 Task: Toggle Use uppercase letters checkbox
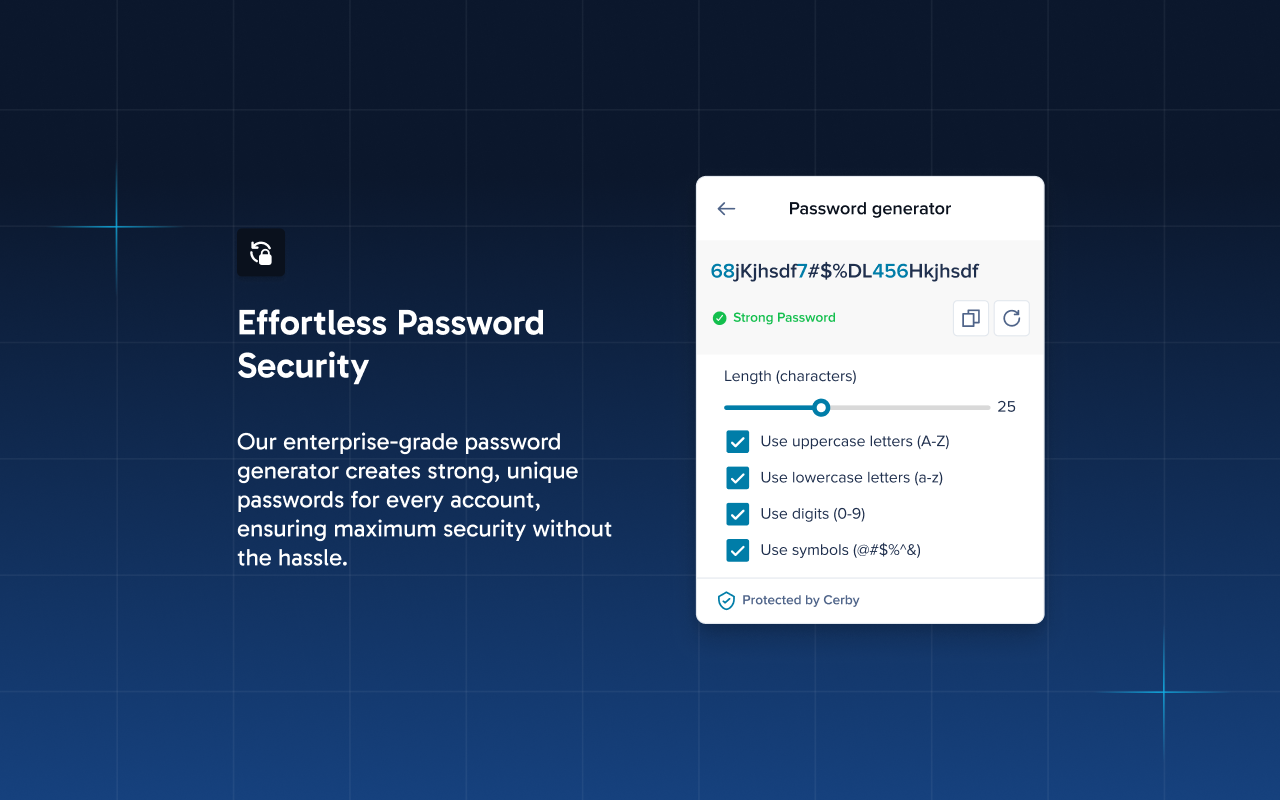point(738,442)
